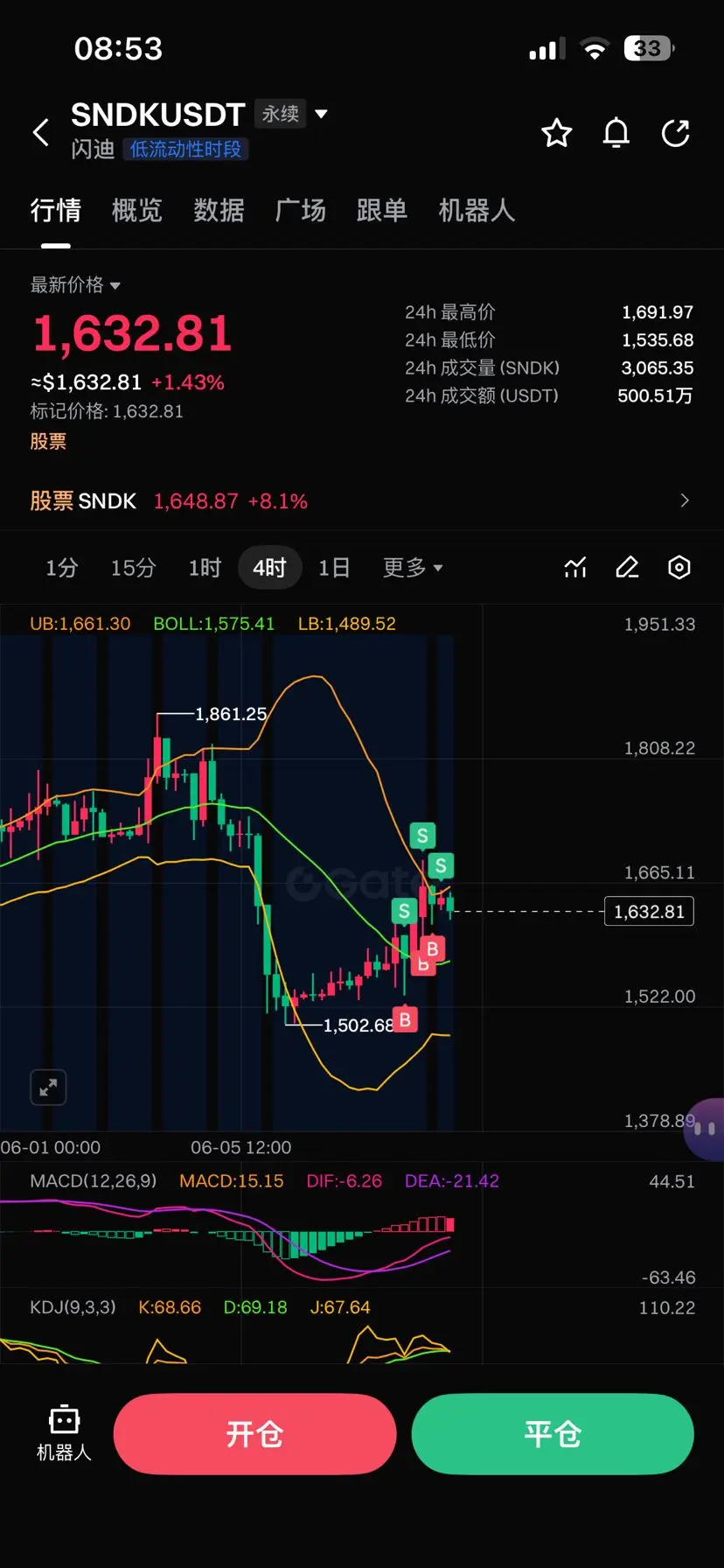Tap the share icon in header
The image size is (724, 1568).
click(676, 133)
